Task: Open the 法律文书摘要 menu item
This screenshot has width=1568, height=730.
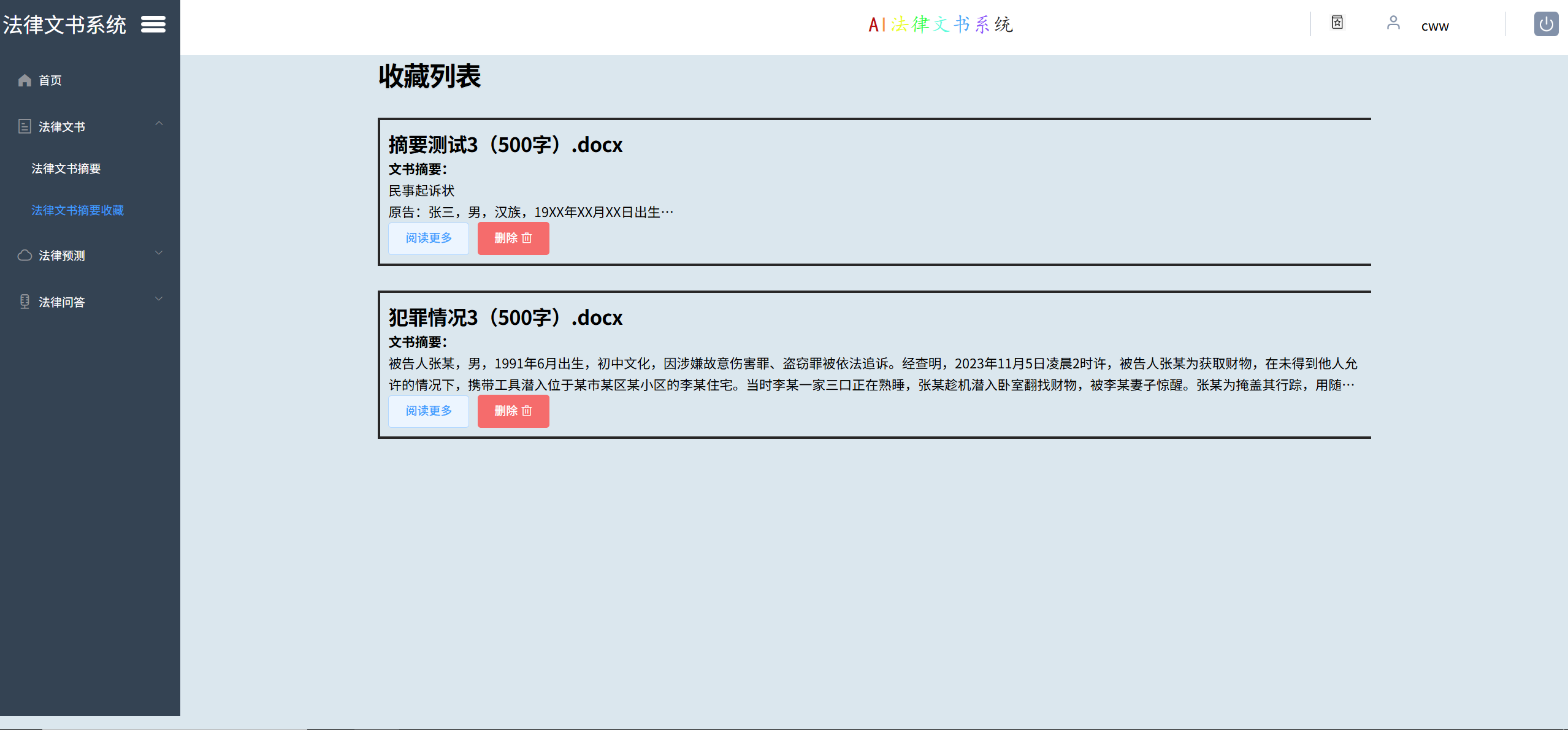Action: click(x=66, y=169)
